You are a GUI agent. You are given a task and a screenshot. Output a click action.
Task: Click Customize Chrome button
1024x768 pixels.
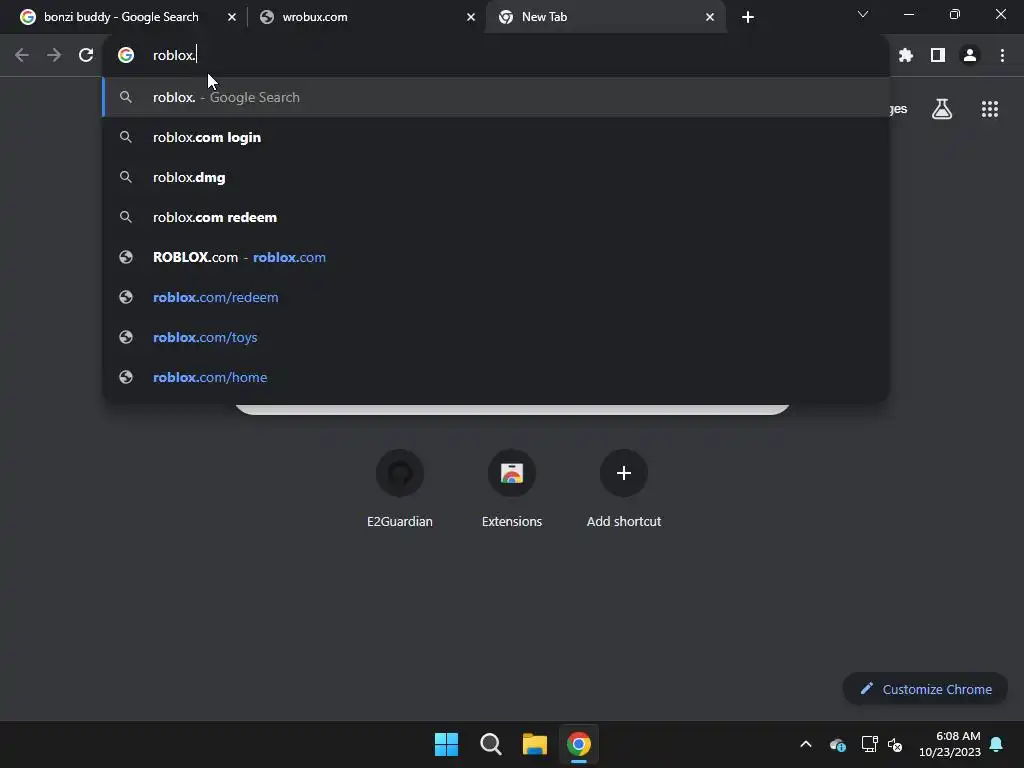925,689
